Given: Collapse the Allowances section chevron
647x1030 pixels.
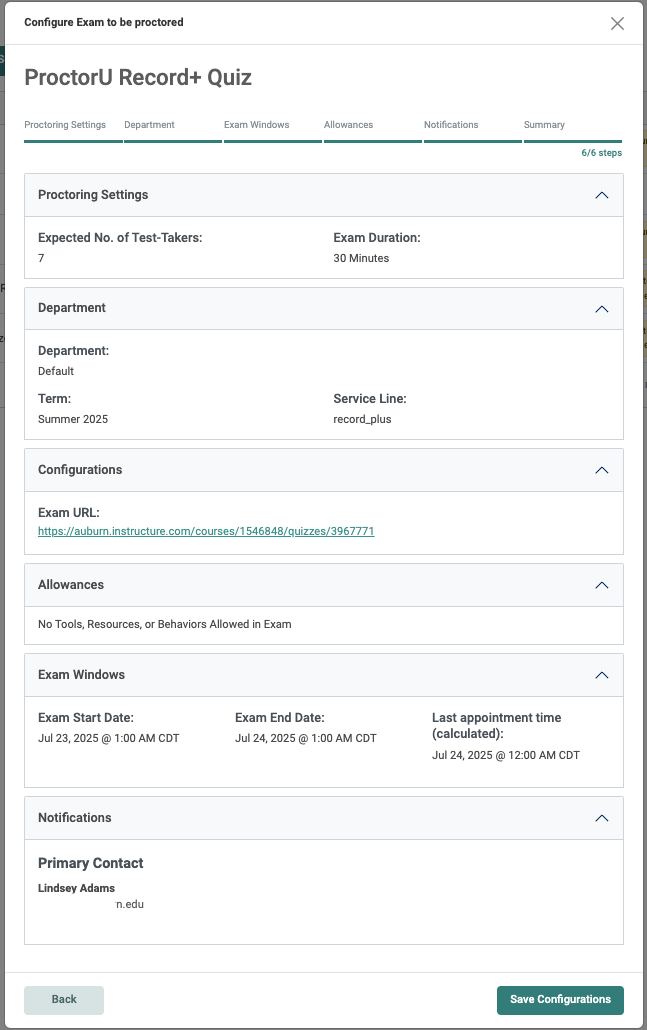Looking at the screenshot, I should click(x=602, y=585).
